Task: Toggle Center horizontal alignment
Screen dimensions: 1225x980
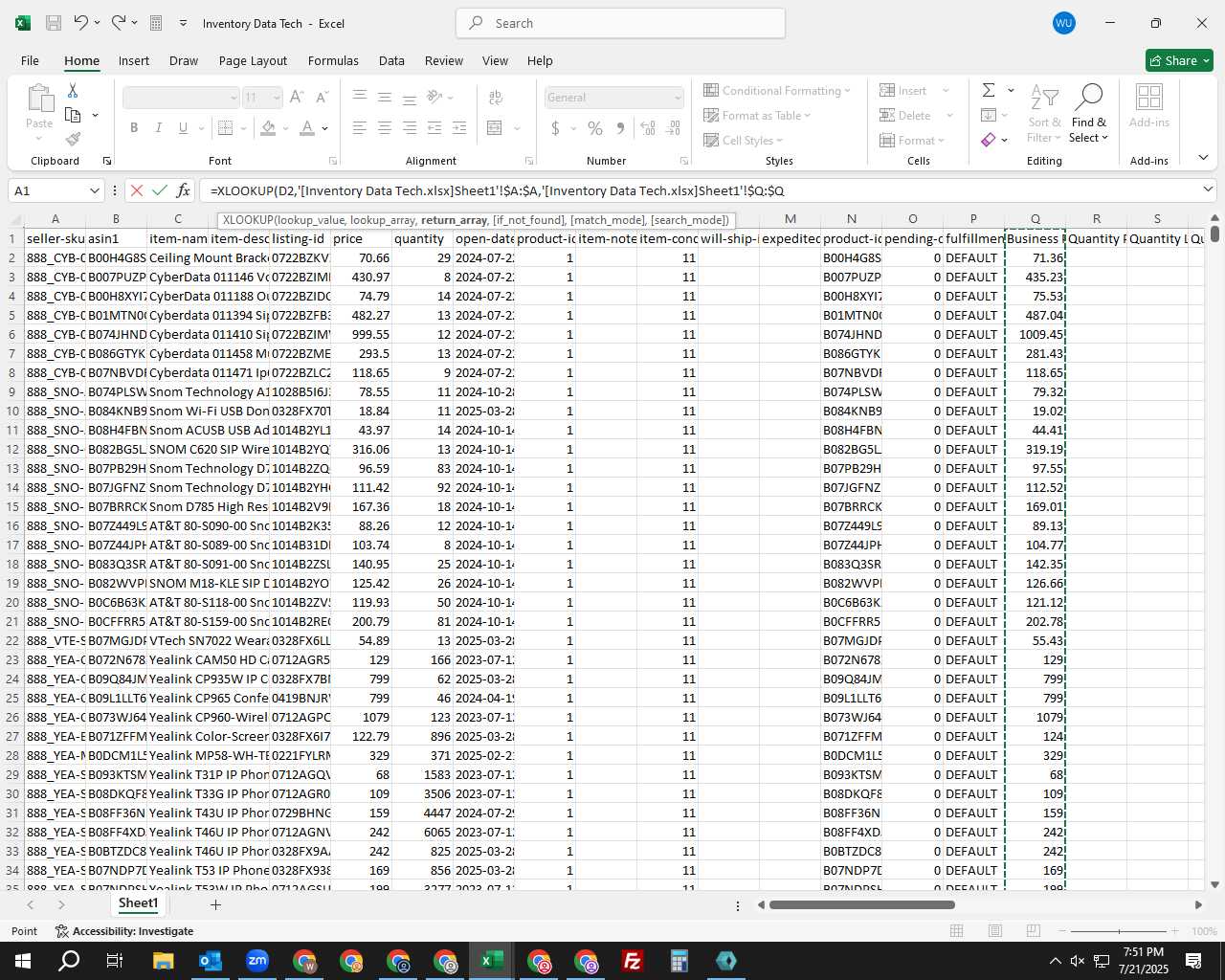Action: tap(385, 127)
